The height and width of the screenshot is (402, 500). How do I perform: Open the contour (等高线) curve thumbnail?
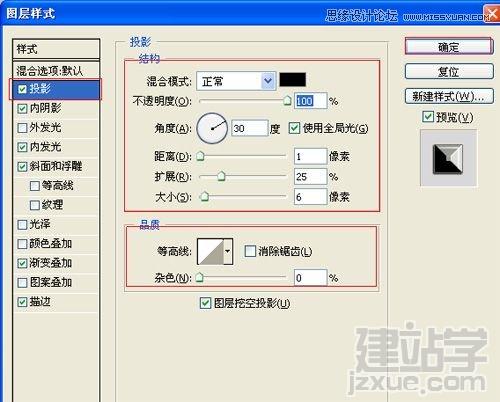(210, 252)
